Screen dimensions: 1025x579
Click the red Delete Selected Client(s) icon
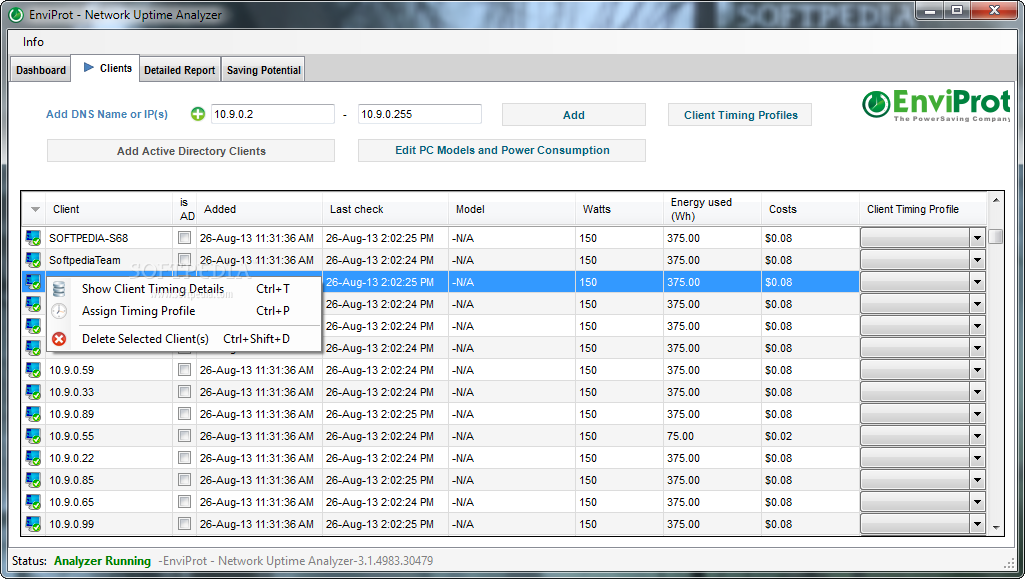click(59, 339)
